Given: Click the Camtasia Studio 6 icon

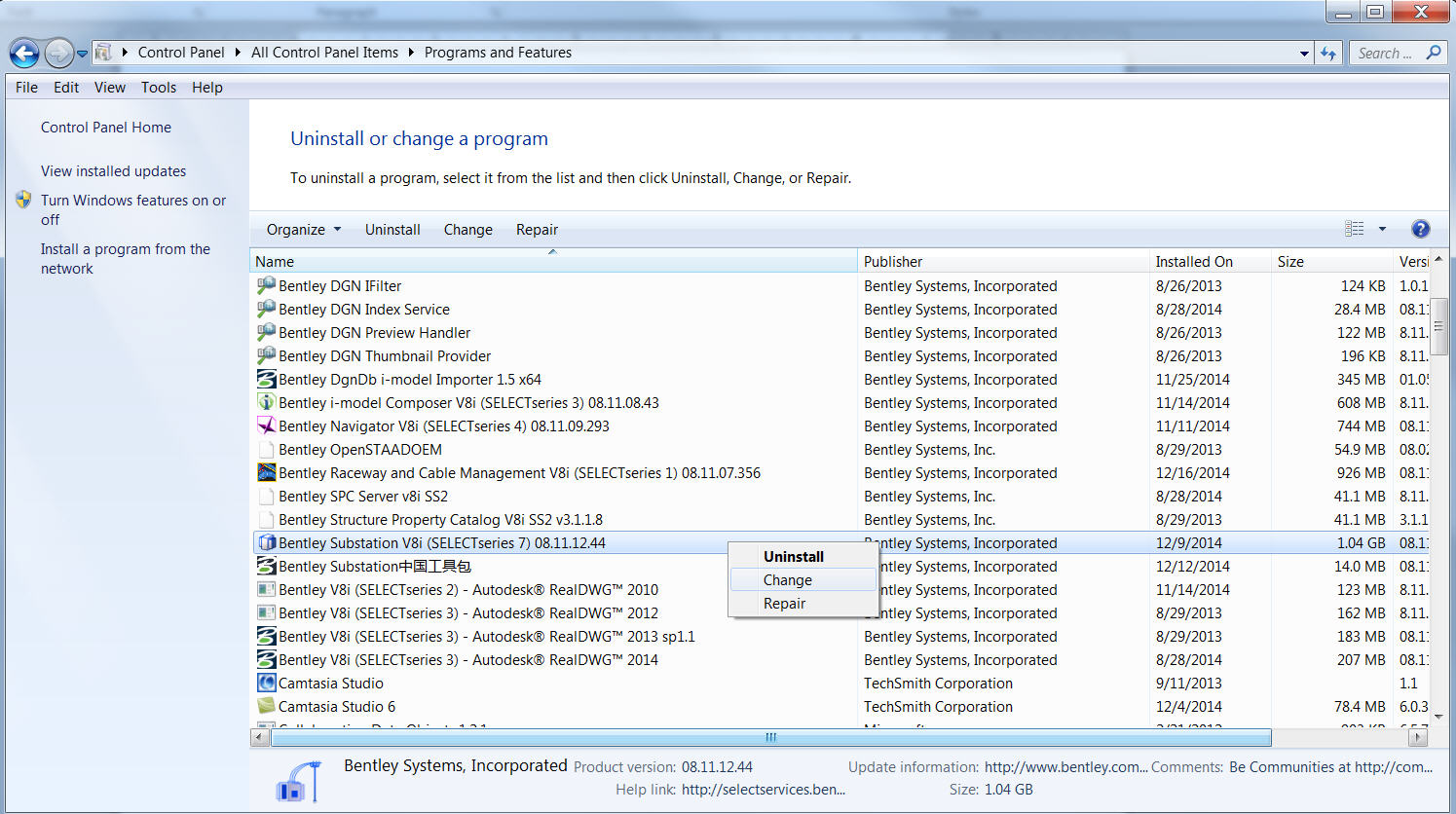Looking at the screenshot, I should (x=266, y=706).
